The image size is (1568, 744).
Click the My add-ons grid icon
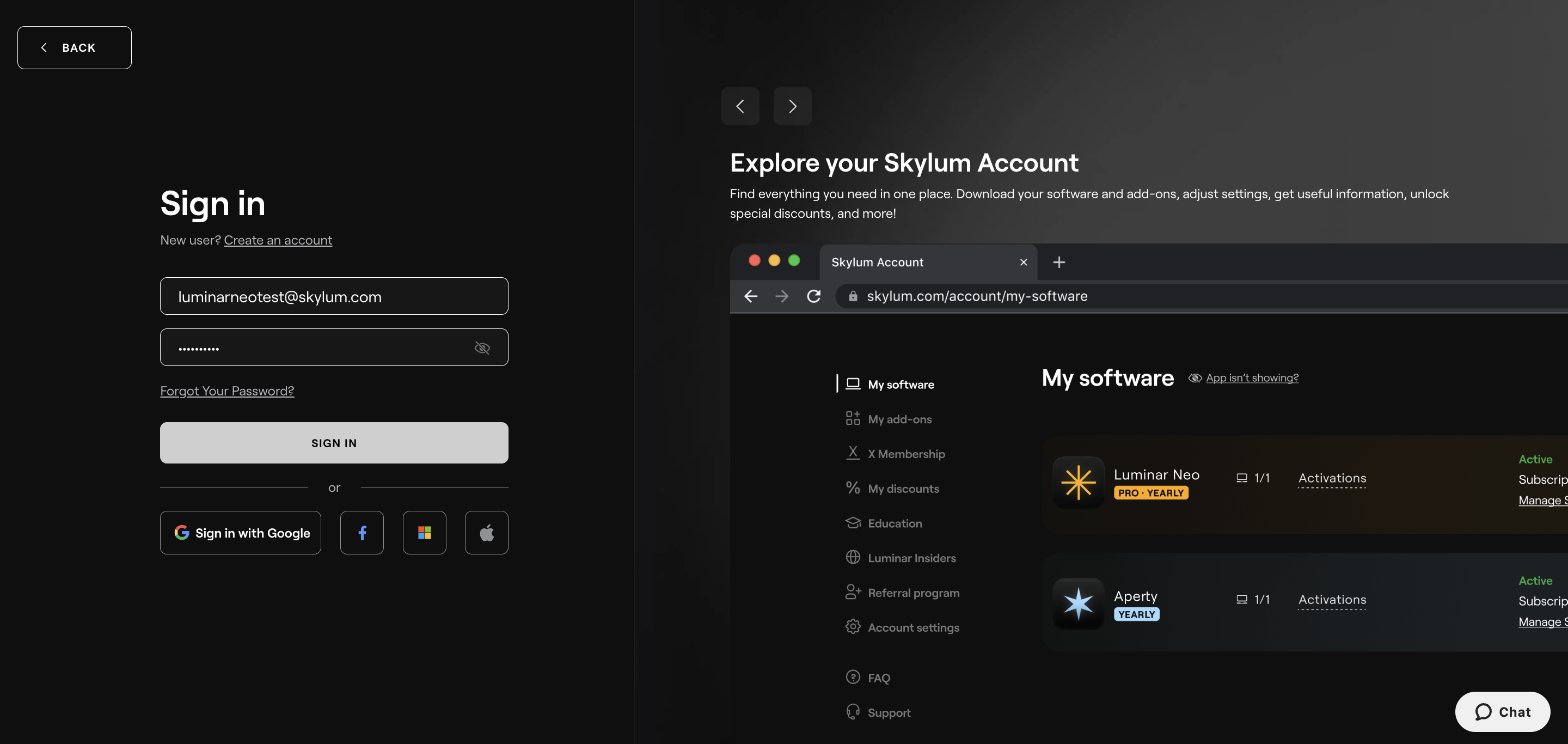[x=852, y=418]
